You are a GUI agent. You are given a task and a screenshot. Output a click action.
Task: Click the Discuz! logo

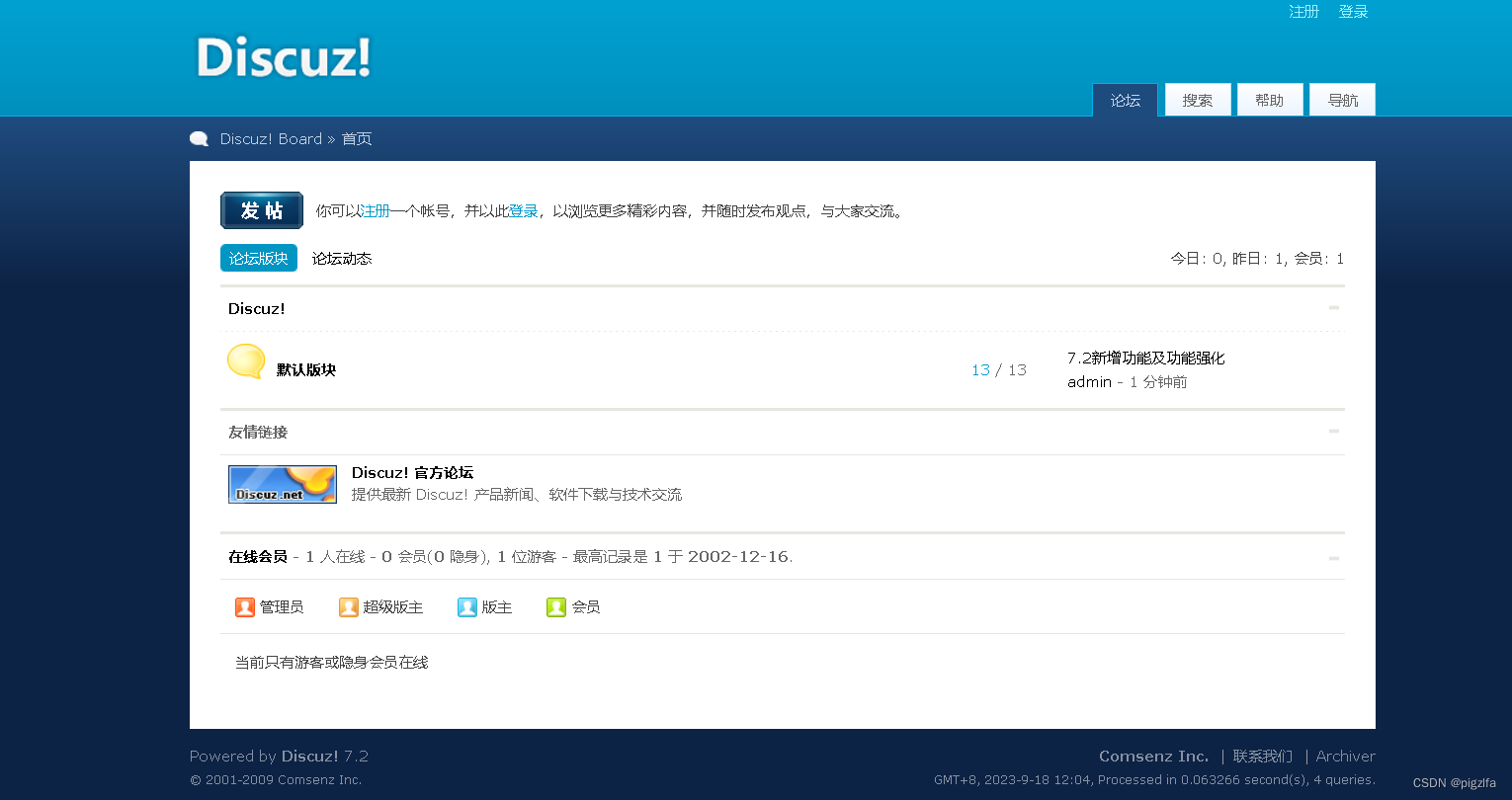tap(283, 57)
